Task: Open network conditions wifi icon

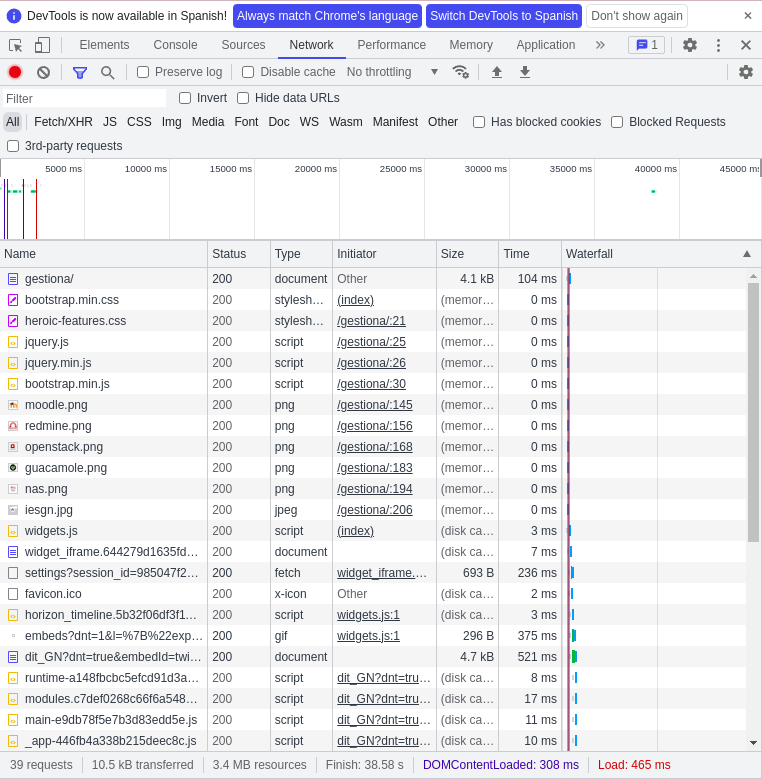Action: coord(460,72)
